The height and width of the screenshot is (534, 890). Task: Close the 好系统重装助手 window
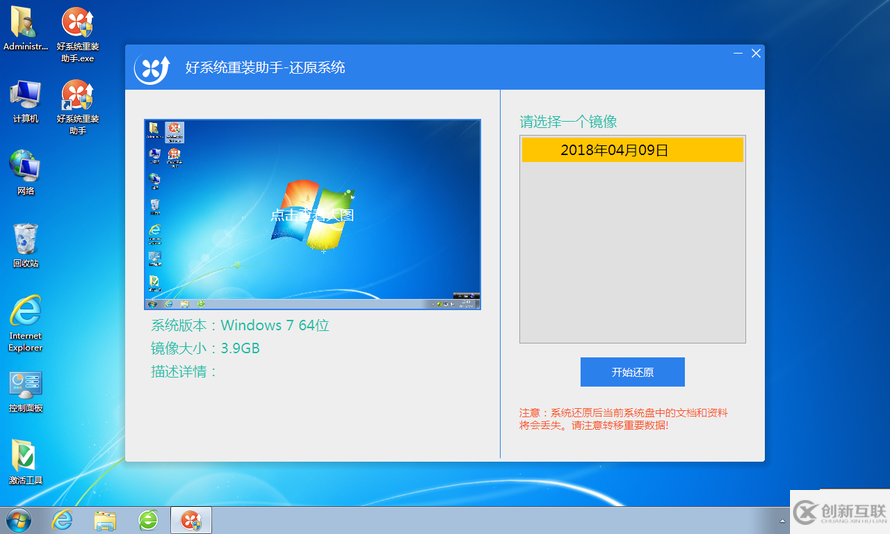point(756,53)
